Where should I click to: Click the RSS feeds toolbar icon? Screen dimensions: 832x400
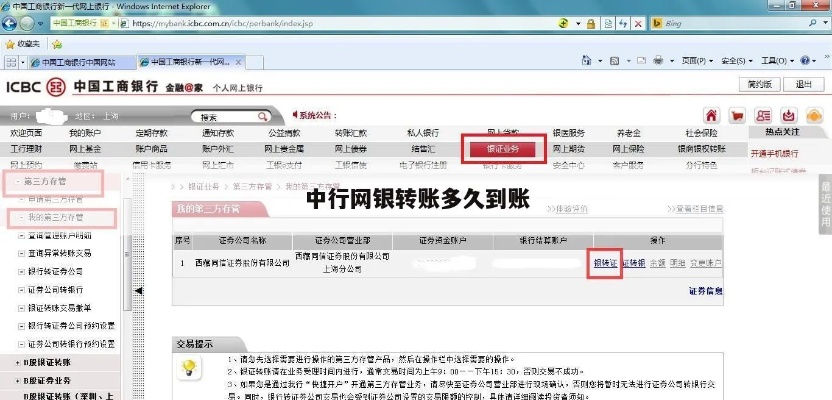click(614, 61)
